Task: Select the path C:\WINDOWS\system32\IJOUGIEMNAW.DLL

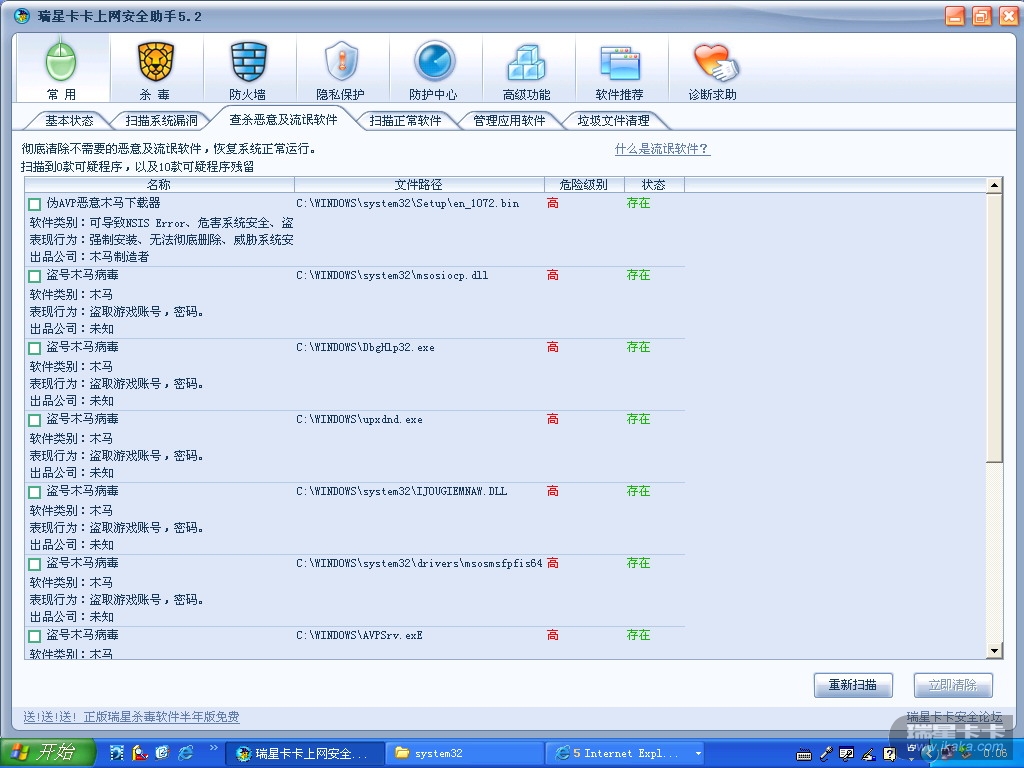Action: [402, 491]
